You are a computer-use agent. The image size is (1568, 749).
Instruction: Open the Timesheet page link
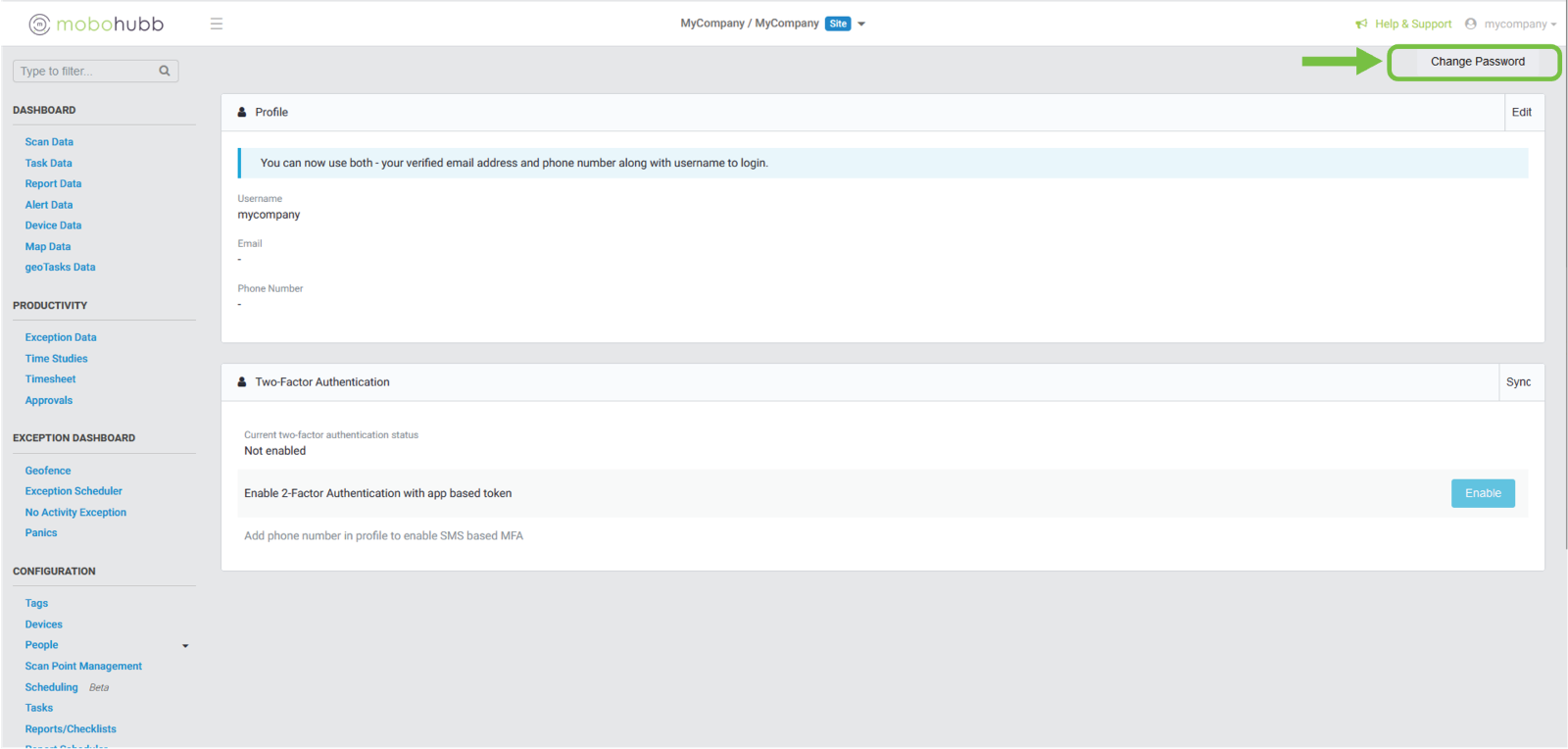click(x=50, y=379)
